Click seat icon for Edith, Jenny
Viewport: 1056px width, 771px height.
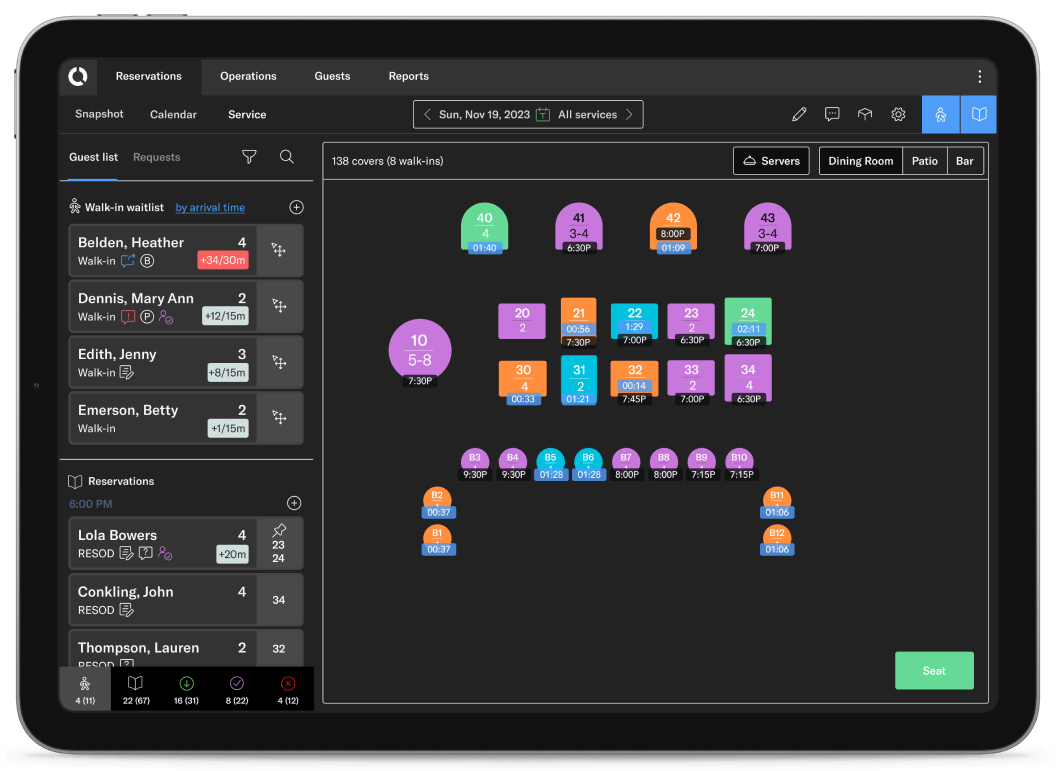coord(279,362)
